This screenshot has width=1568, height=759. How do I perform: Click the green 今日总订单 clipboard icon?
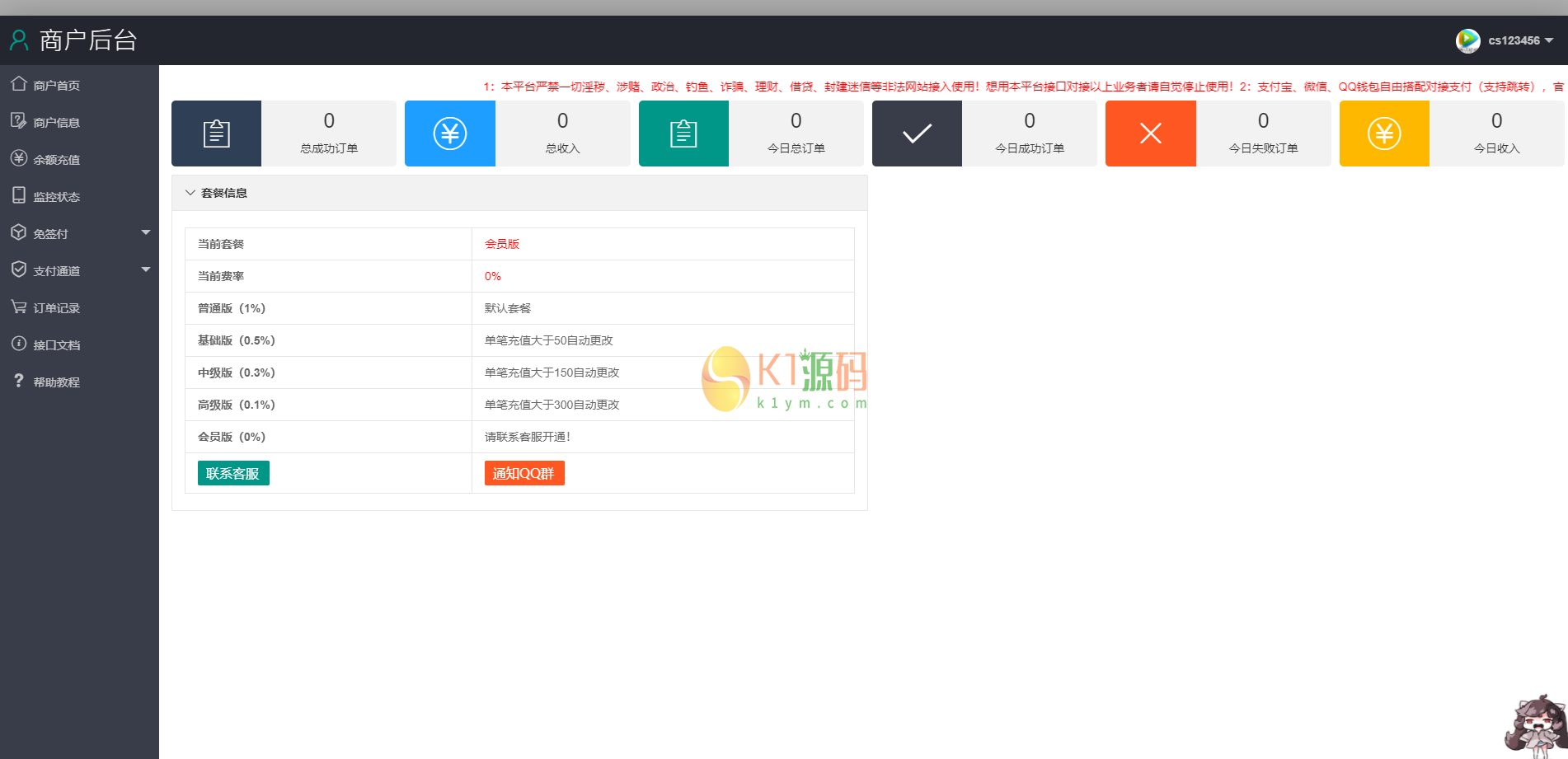(x=683, y=133)
